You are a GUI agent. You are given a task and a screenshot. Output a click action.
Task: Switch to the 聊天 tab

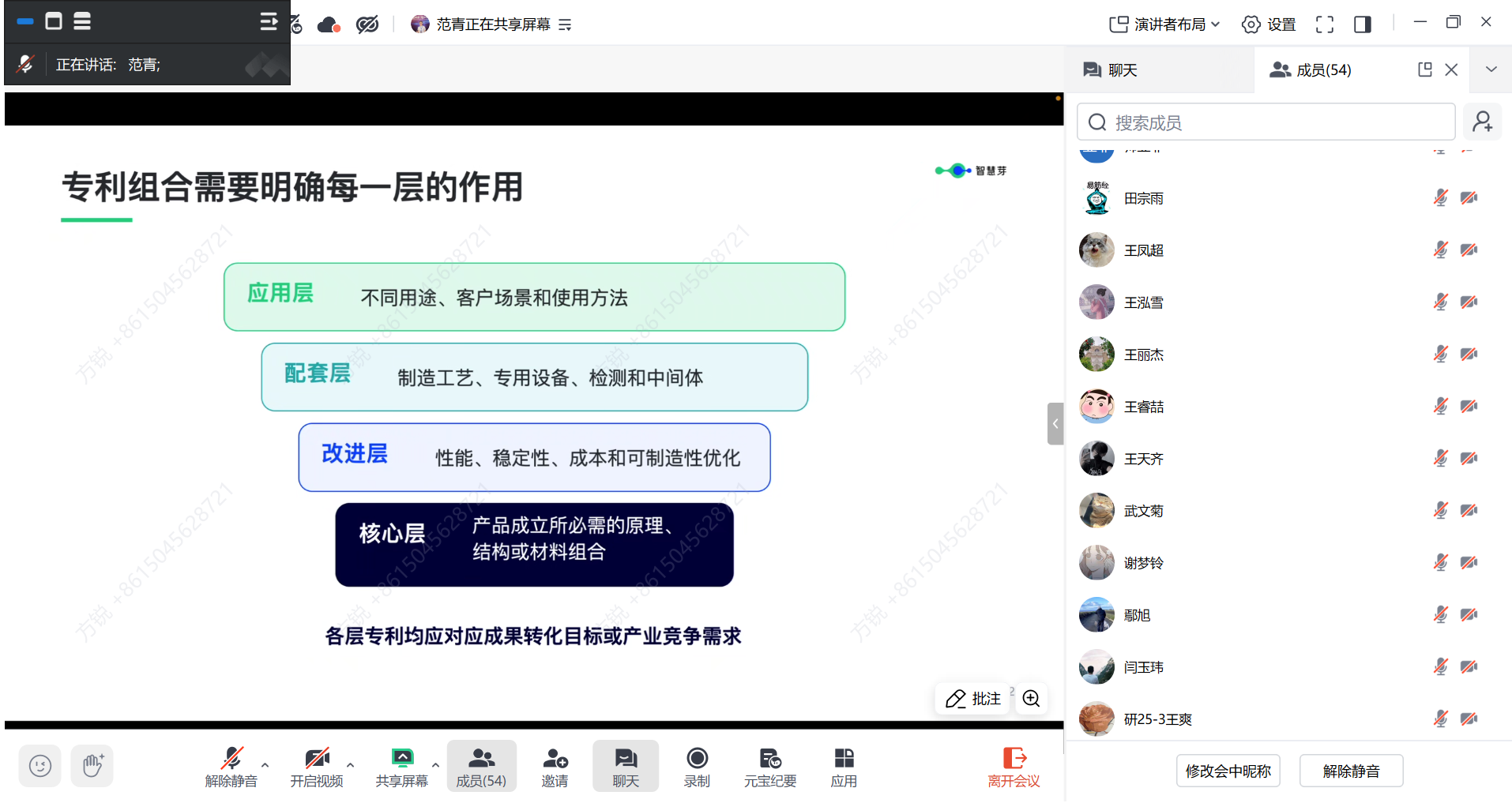[1111, 70]
